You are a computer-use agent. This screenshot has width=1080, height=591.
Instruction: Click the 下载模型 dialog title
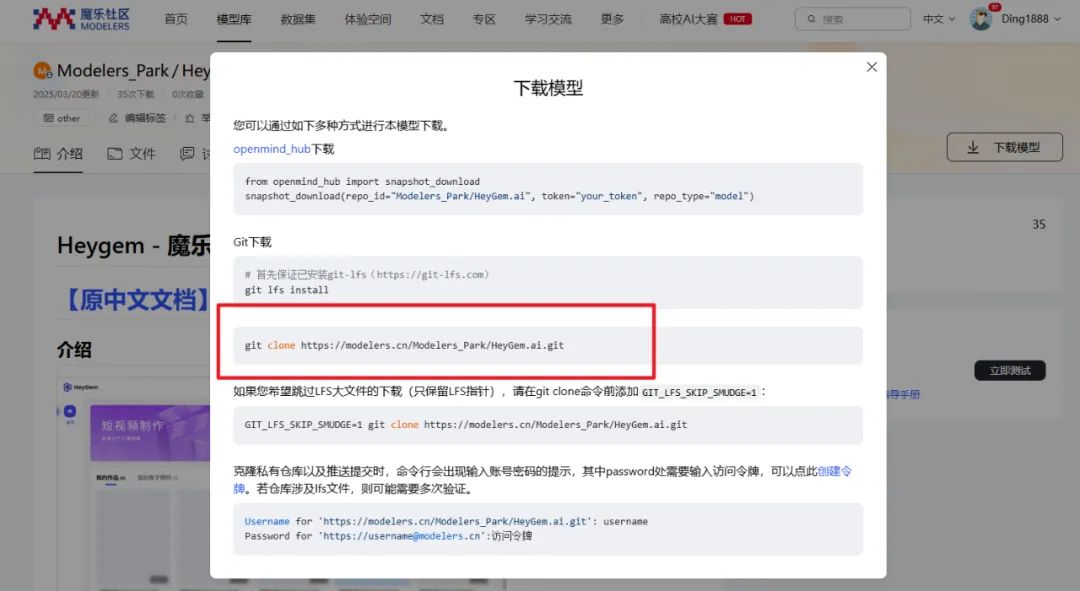coord(548,88)
